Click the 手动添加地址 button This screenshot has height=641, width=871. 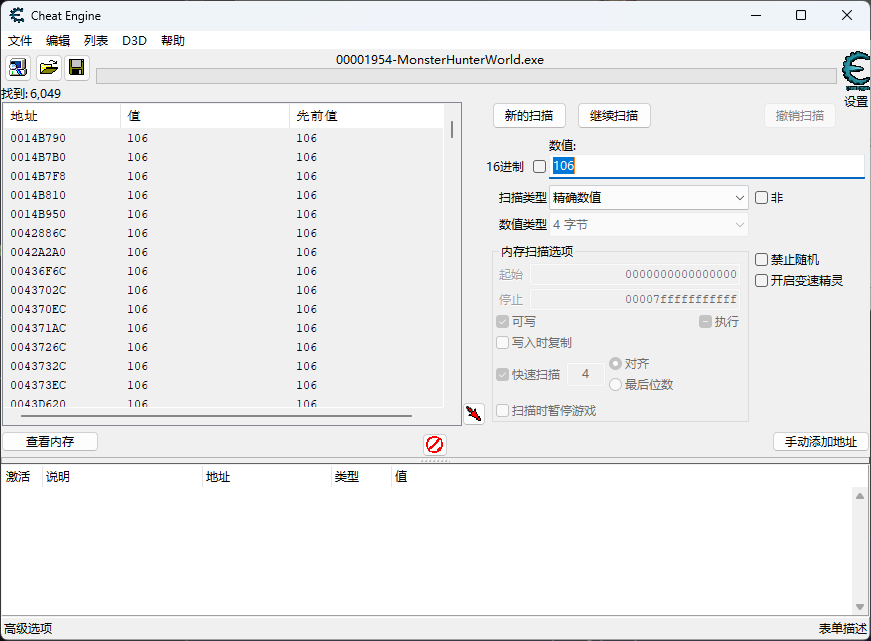tap(820, 442)
